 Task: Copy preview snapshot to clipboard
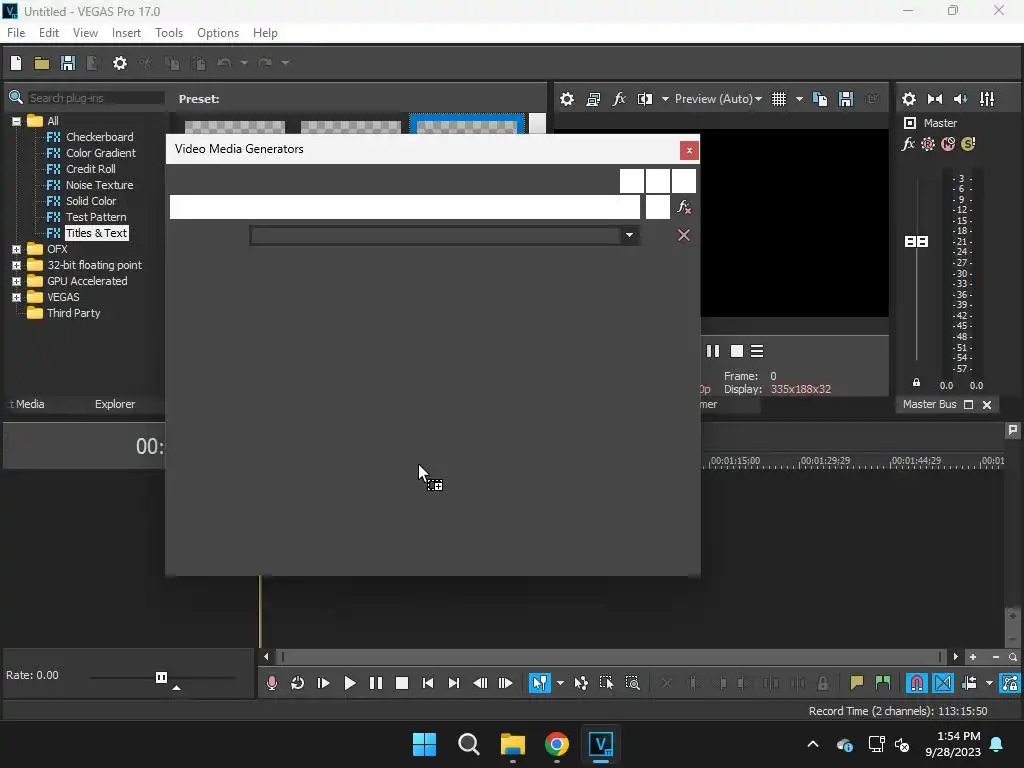click(x=820, y=99)
